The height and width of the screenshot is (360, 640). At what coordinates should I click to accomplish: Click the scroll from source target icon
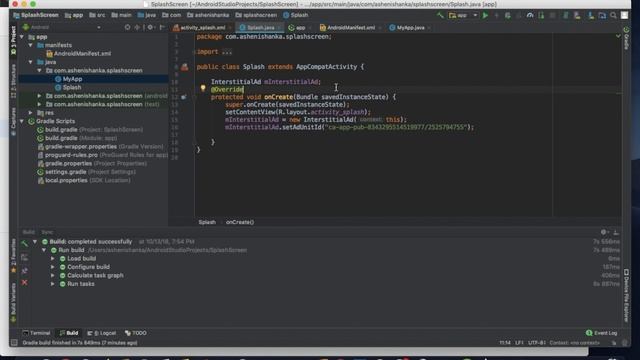tap(127, 27)
